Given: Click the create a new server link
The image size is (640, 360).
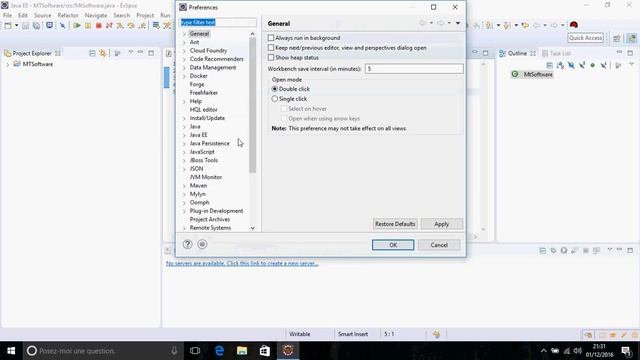Looking at the screenshot, I should point(242,264).
